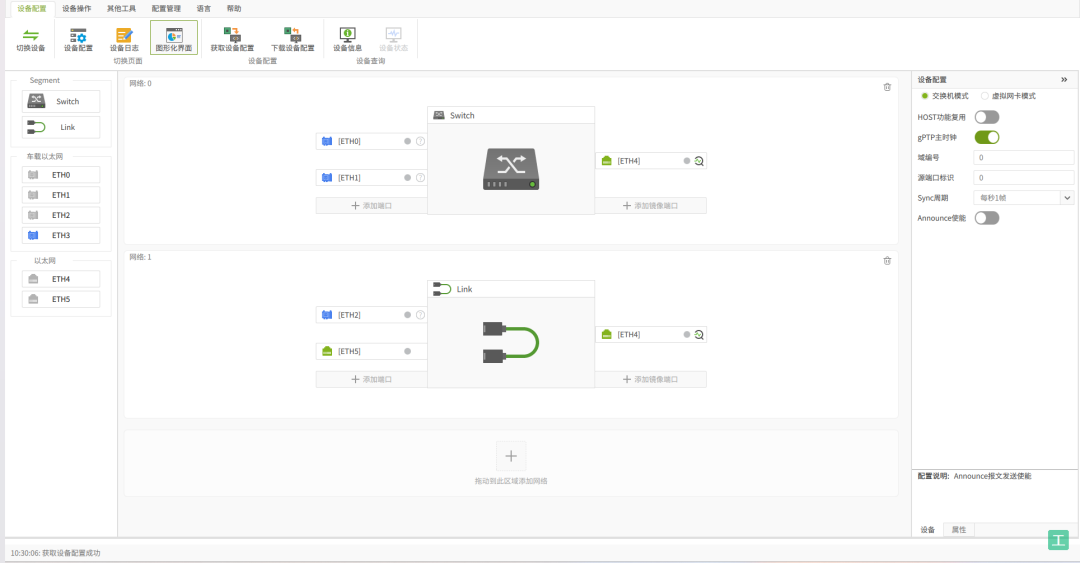Open the 设备配置 ribbon tab

click(x=32, y=8)
